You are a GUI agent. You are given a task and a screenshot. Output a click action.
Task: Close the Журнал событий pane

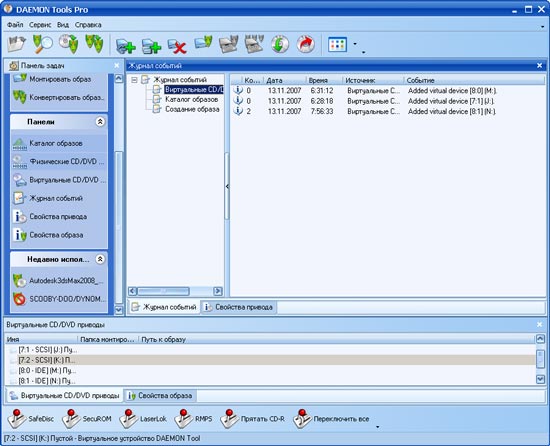539,66
